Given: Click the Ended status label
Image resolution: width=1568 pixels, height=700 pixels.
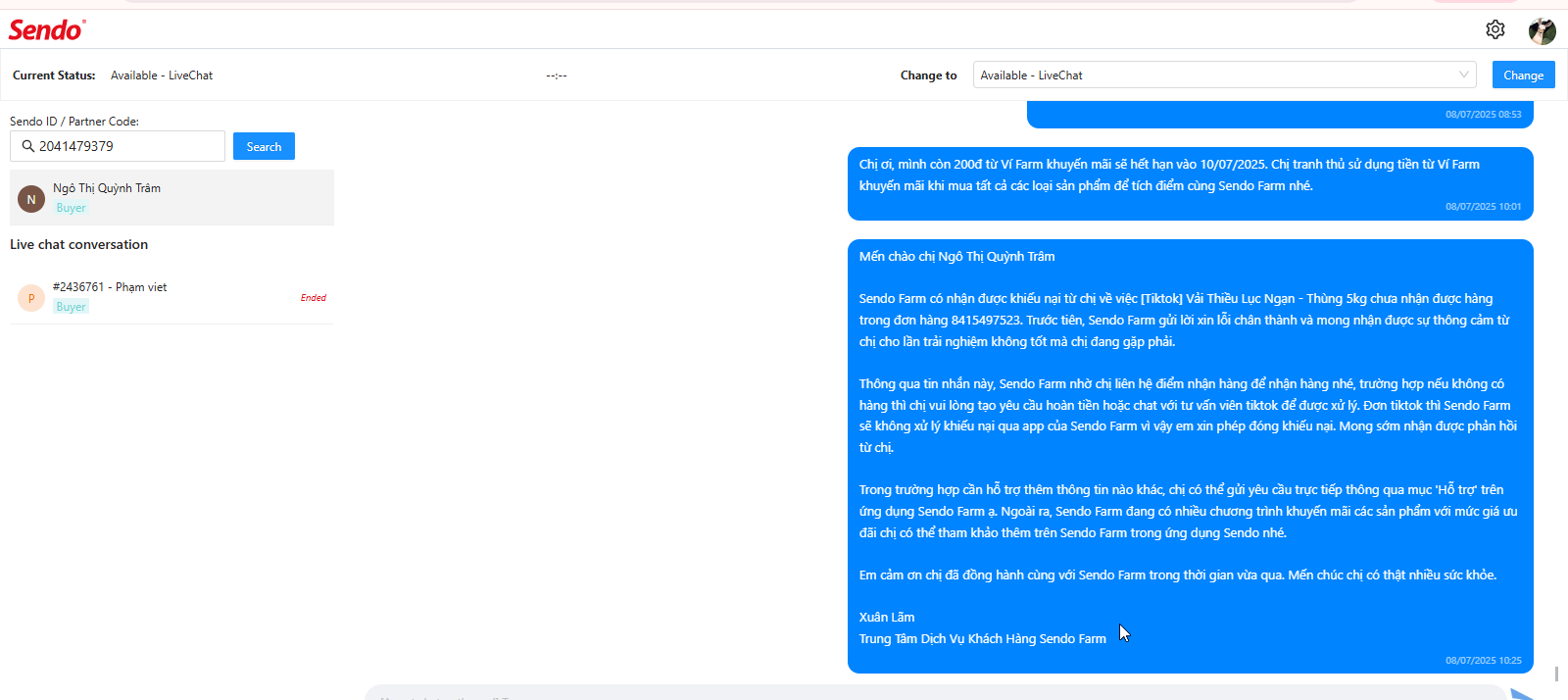Looking at the screenshot, I should coord(314,298).
